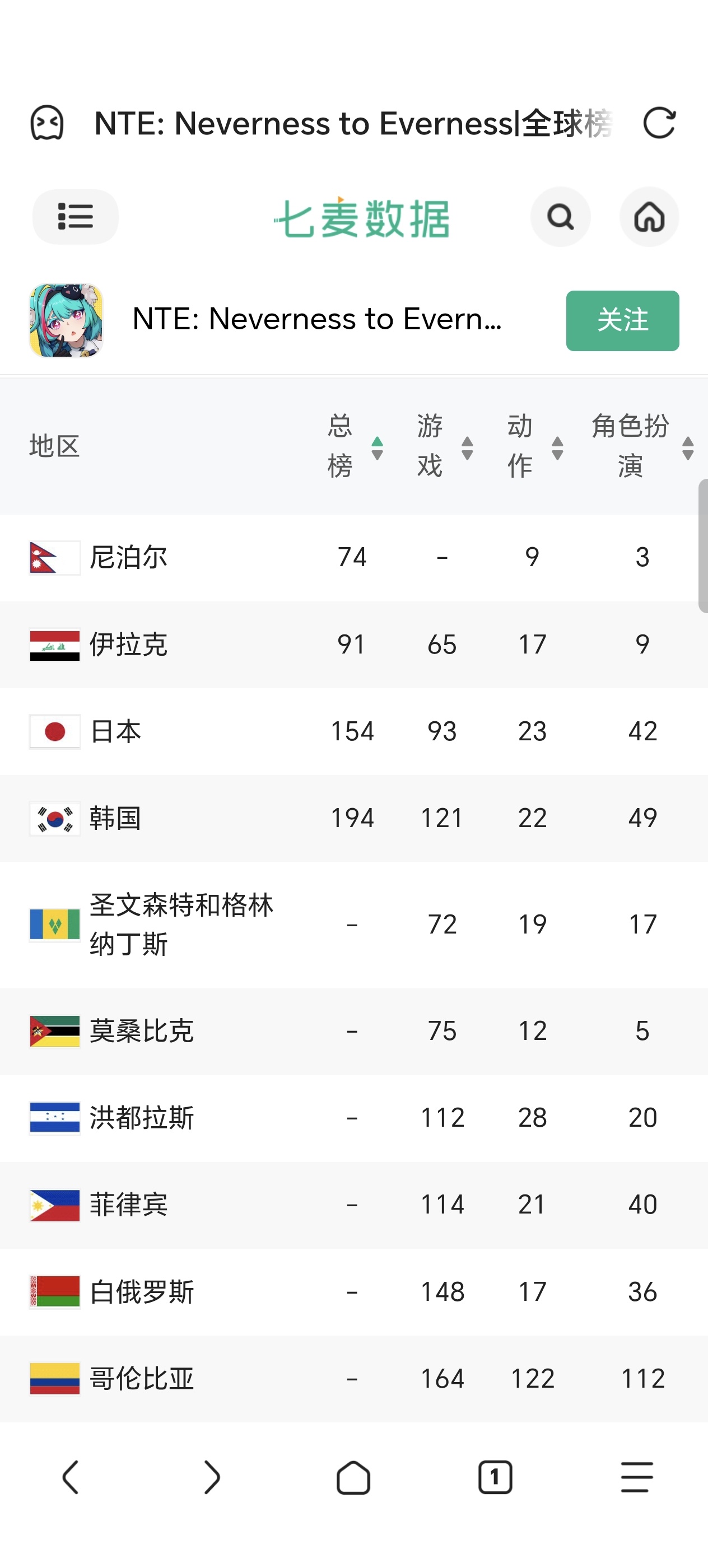Go forward with browser forward arrow

(212, 1477)
